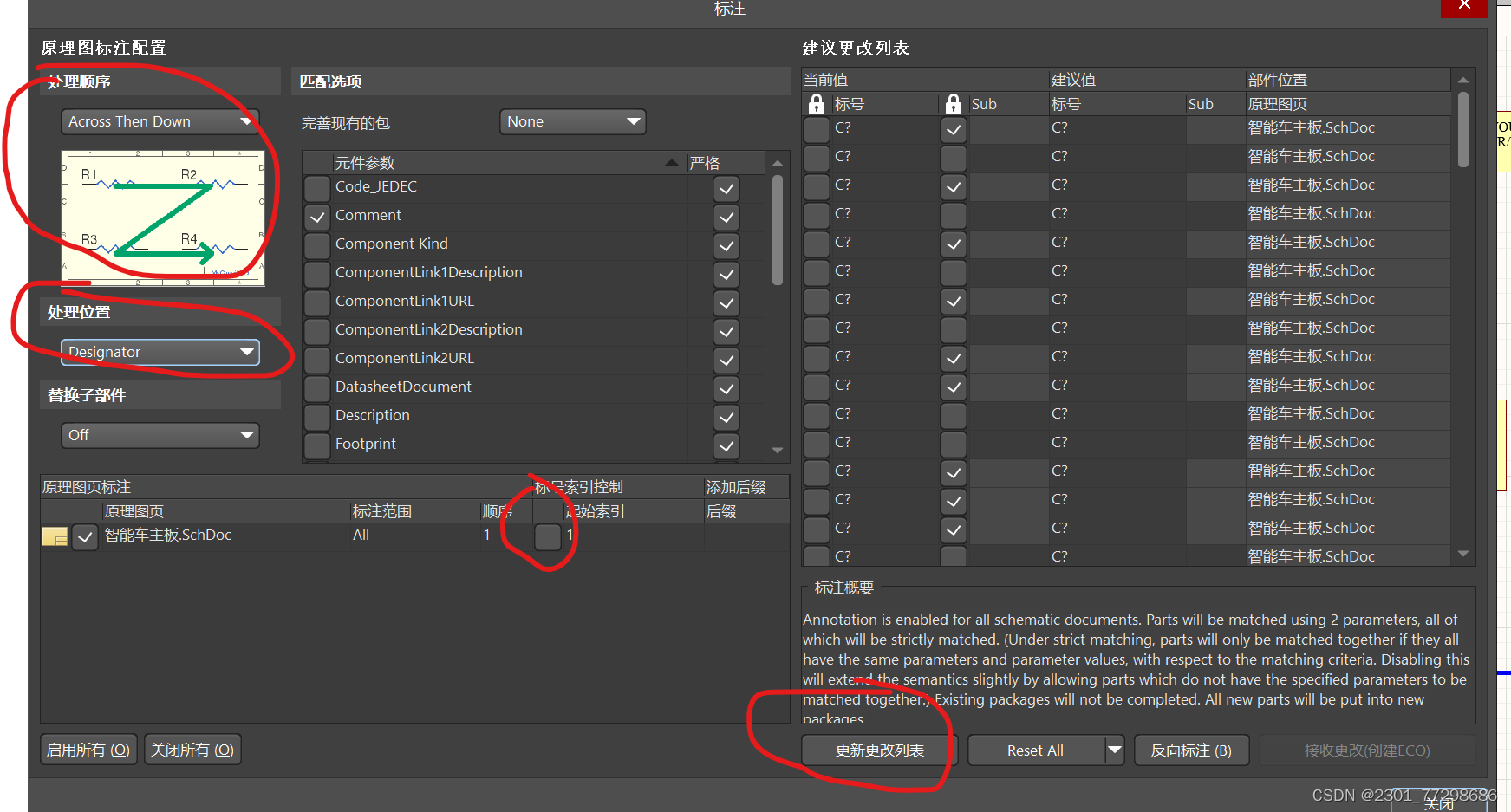Enable the ComponentLink2URL parameter checkbox
1511x812 pixels.
pos(317,359)
